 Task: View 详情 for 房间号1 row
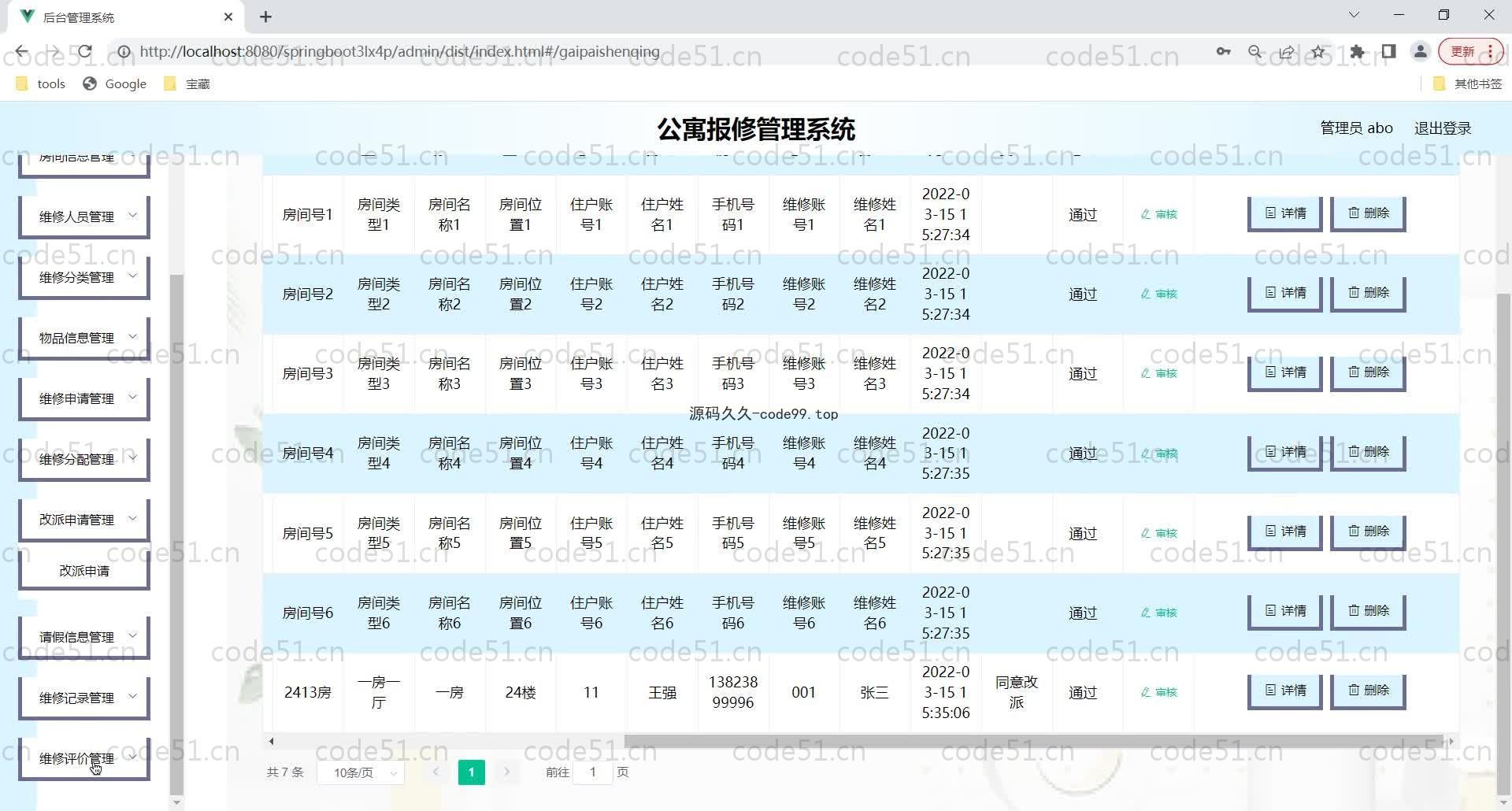(x=1285, y=213)
